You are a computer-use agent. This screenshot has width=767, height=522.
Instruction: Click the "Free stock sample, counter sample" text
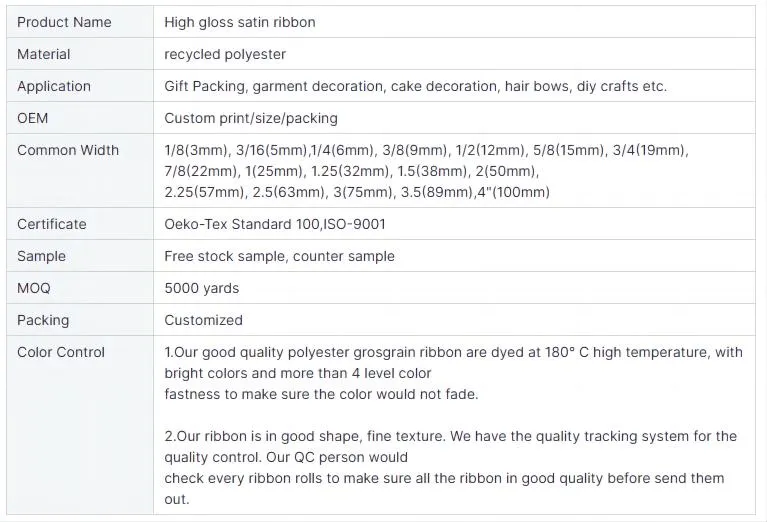(x=279, y=256)
